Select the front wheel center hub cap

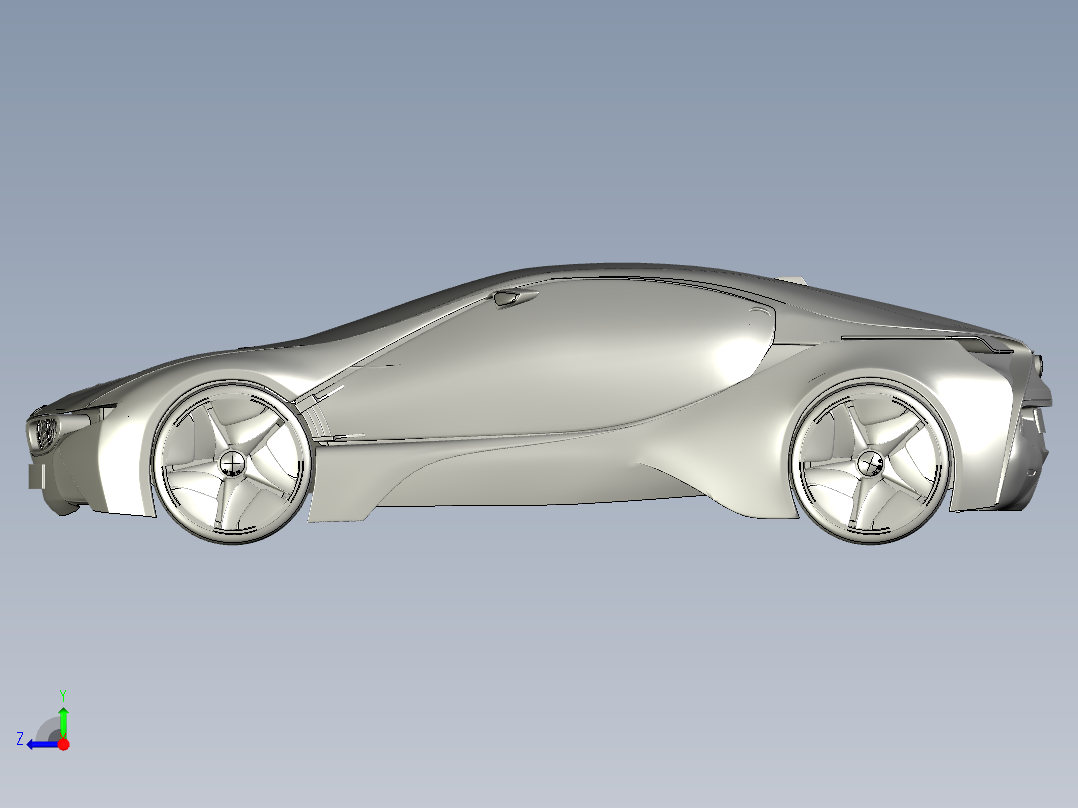coord(232,463)
